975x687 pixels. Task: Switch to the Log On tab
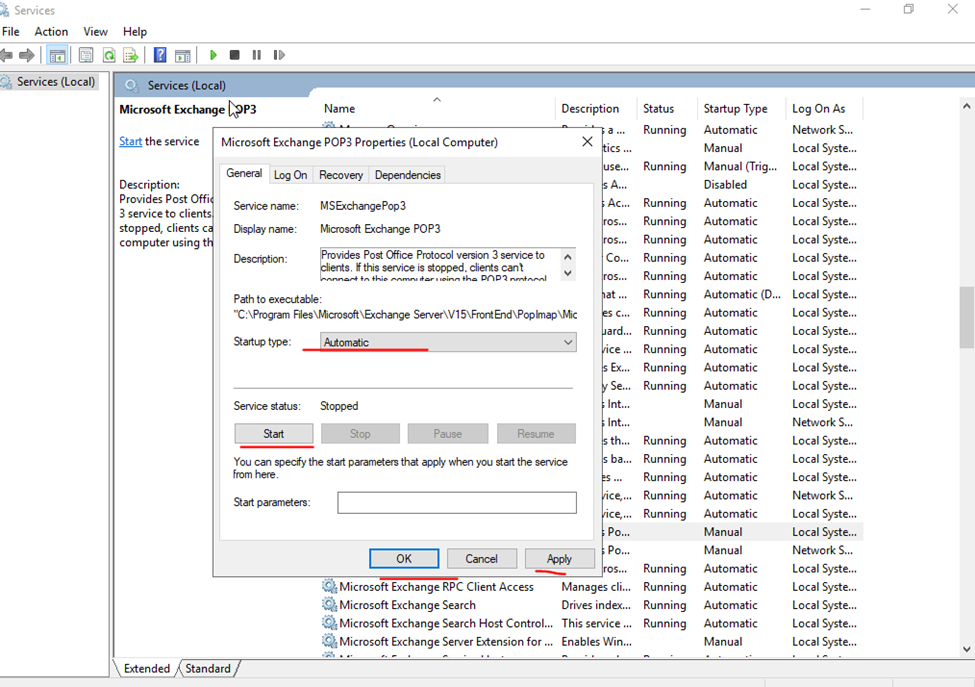click(291, 175)
